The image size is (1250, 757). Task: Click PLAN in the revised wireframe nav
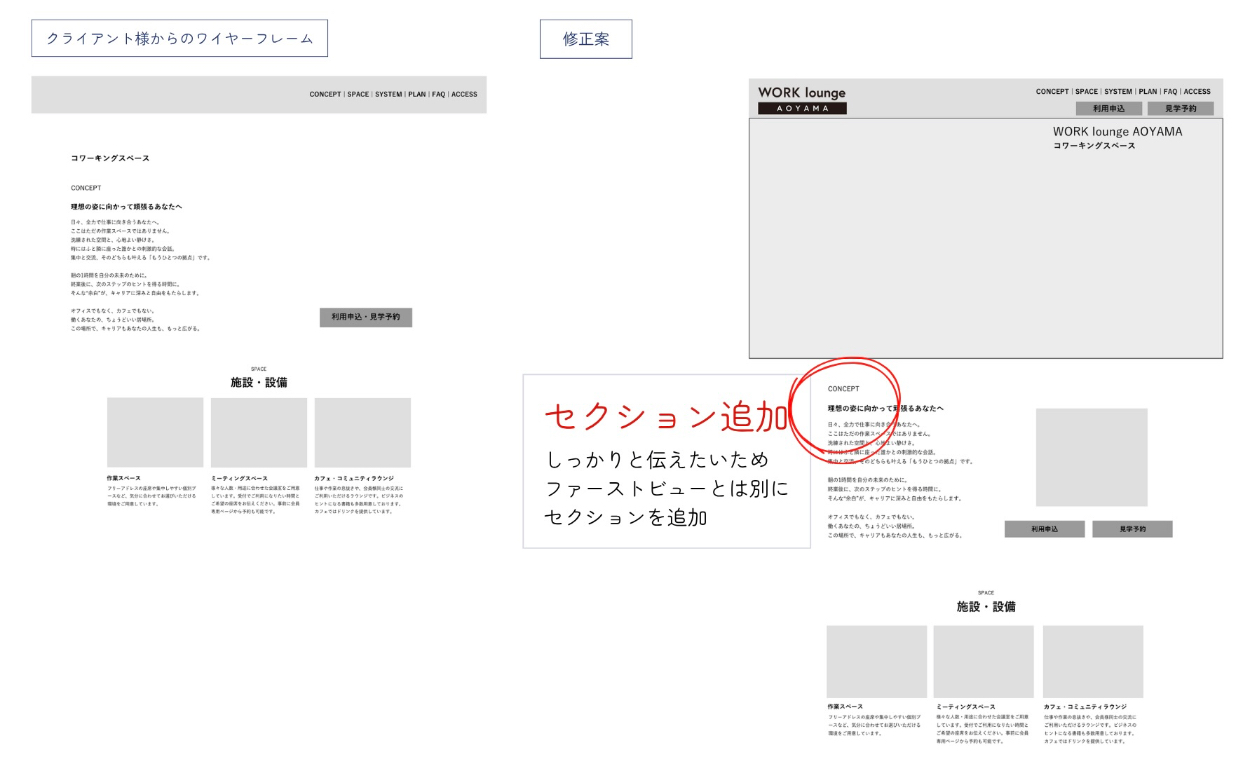(1147, 92)
